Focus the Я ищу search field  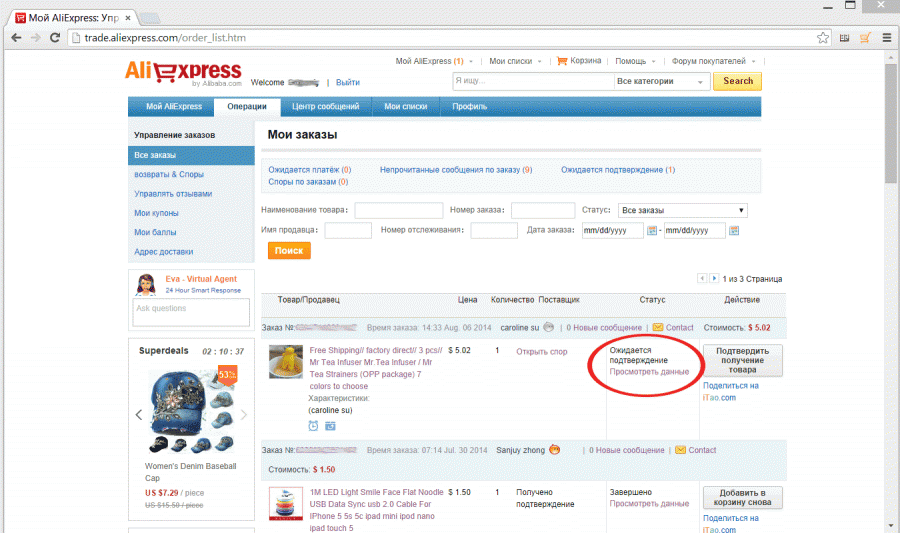coord(533,81)
